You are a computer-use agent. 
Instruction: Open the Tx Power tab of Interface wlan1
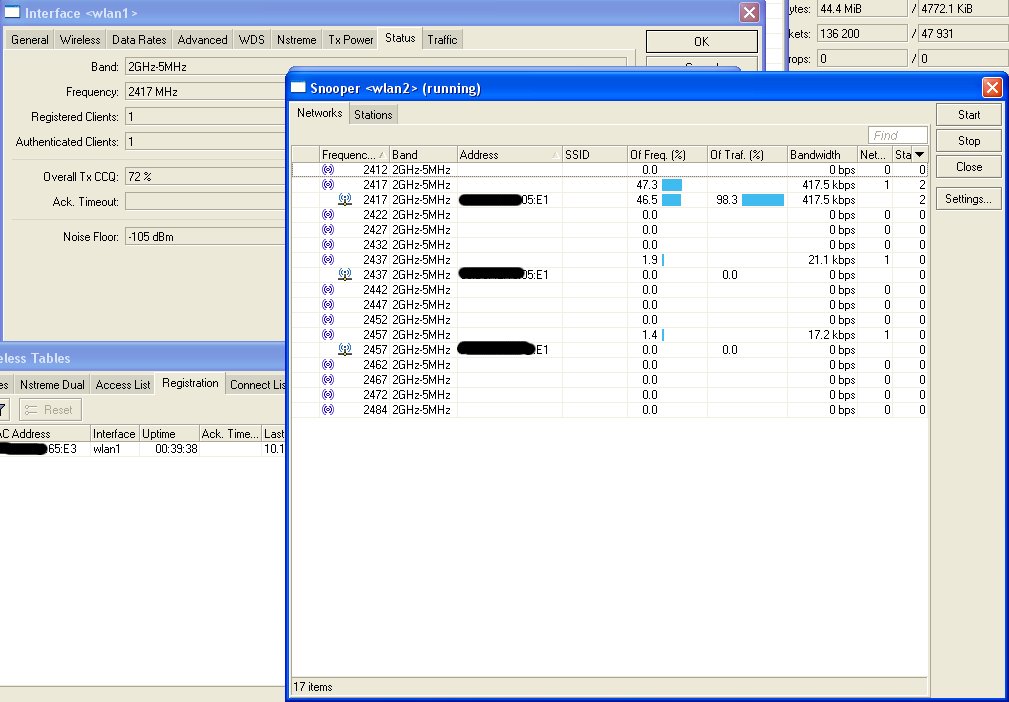349,39
